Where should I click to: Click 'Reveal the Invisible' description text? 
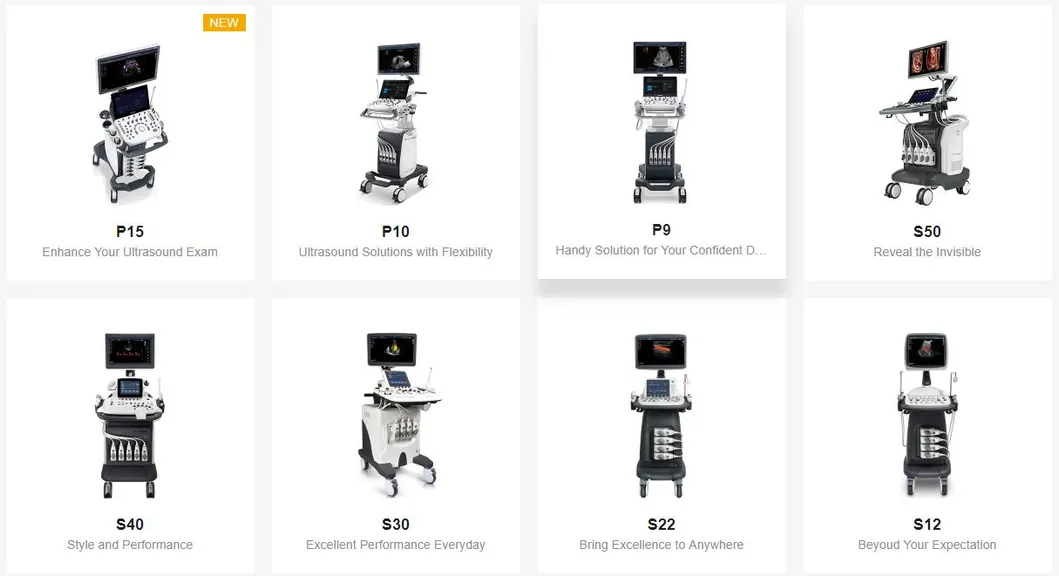(x=927, y=252)
